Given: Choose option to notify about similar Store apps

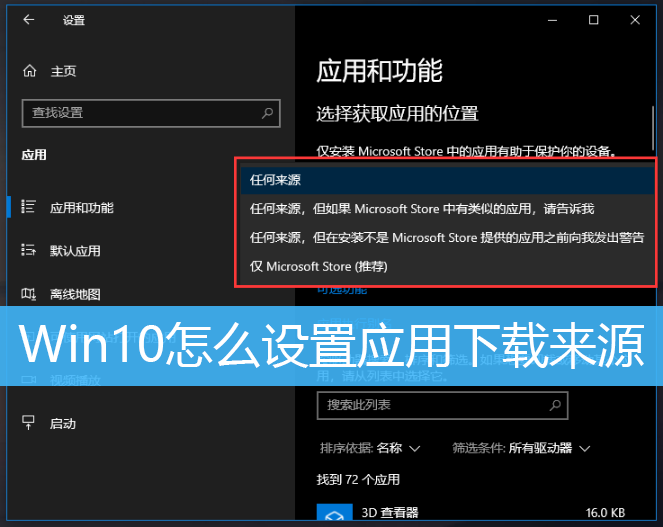Looking at the screenshot, I should pos(421,209).
